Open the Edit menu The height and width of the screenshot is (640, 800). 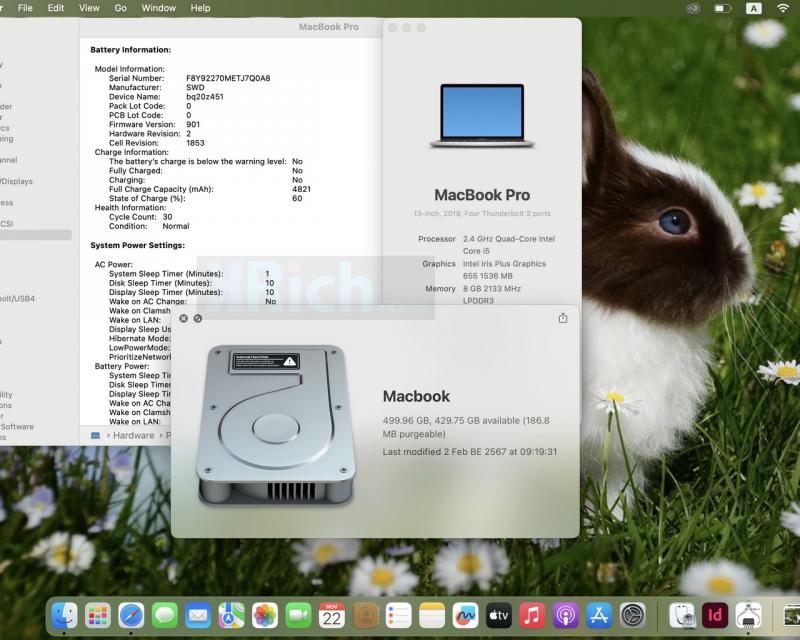(56, 8)
